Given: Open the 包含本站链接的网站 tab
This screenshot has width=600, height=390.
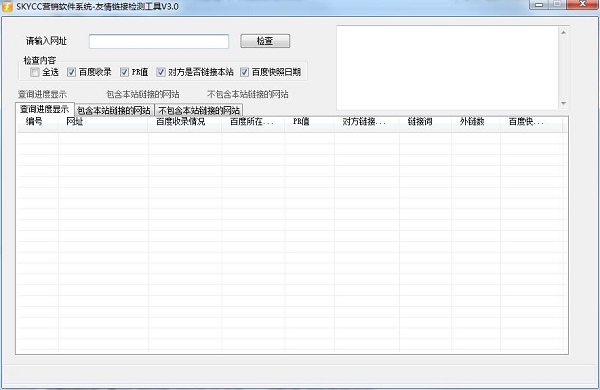Looking at the screenshot, I should [114, 111].
